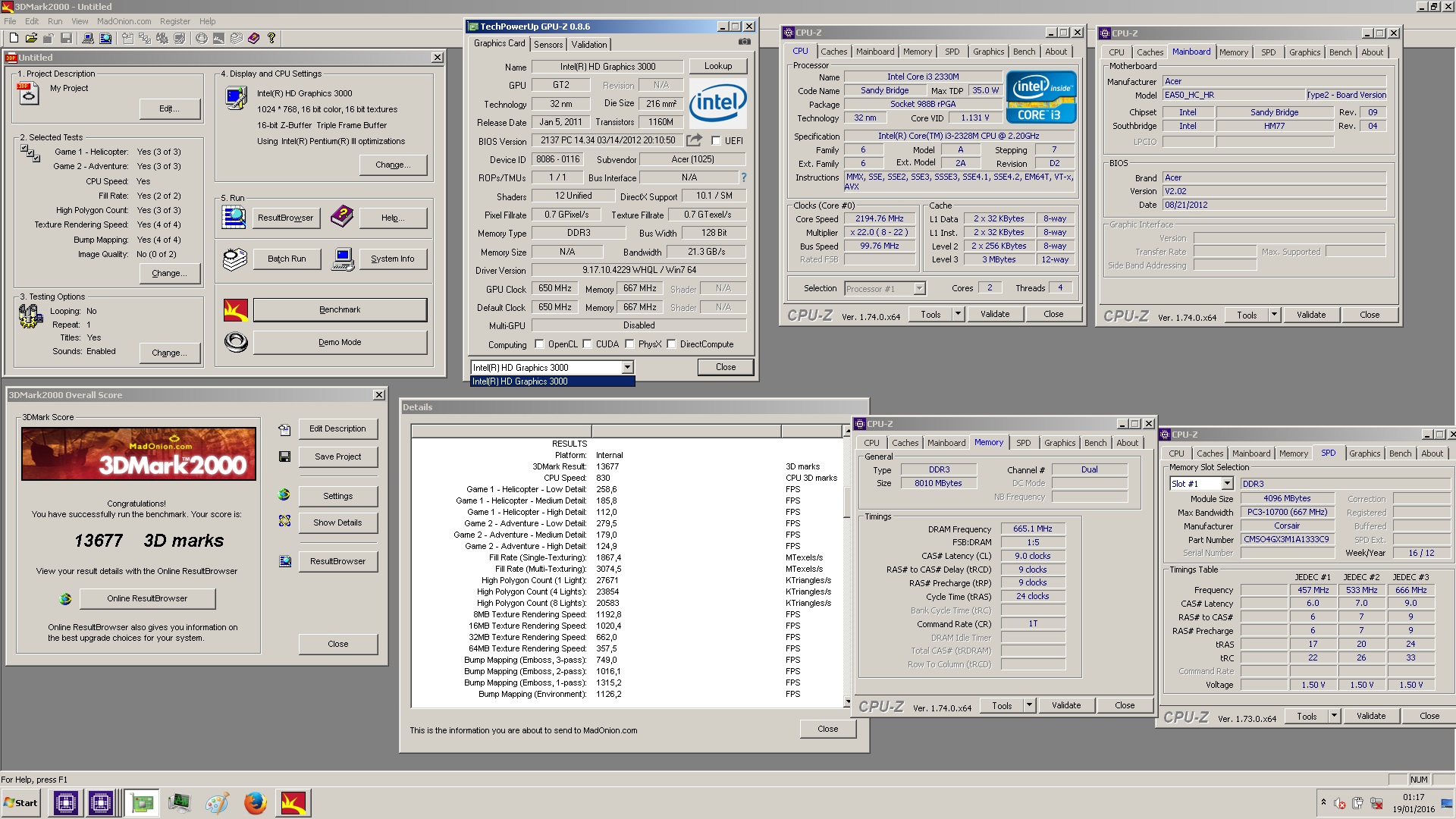This screenshot has width=1456, height=819.
Task: Toggle the CUDA checkbox in GPU-Z
Action: pyautogui.click(x=587, y=344)
